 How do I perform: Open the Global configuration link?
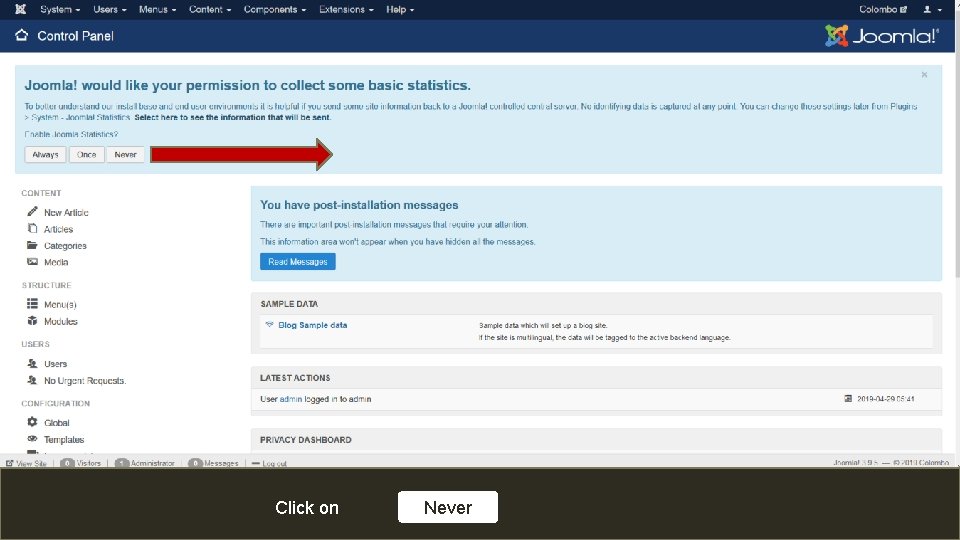coord(56,423)
